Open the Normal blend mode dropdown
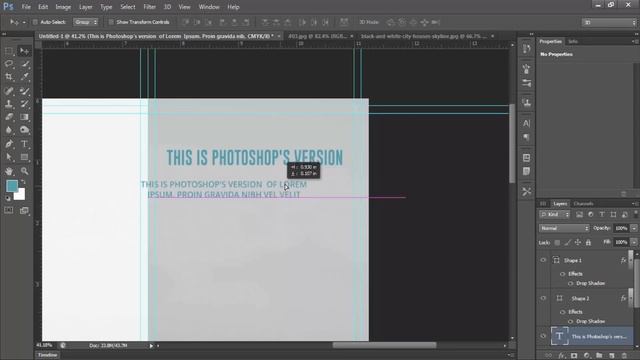The image size is (640, 360). (564, 228)
